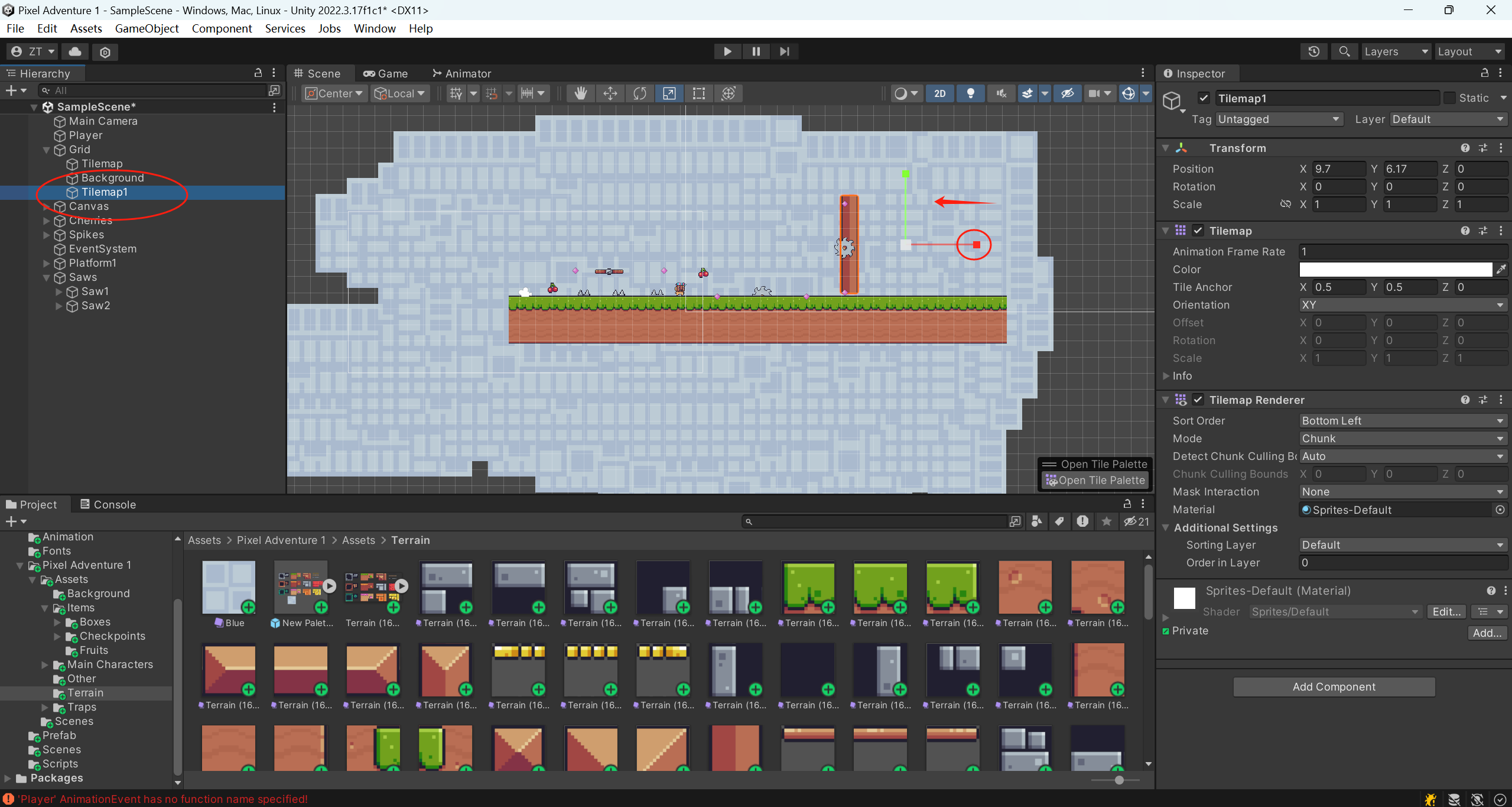Image resolution: width=1512 pixels, height=807 pixels.
Task: Click the Add Component button
Action: coord(1334,687)
